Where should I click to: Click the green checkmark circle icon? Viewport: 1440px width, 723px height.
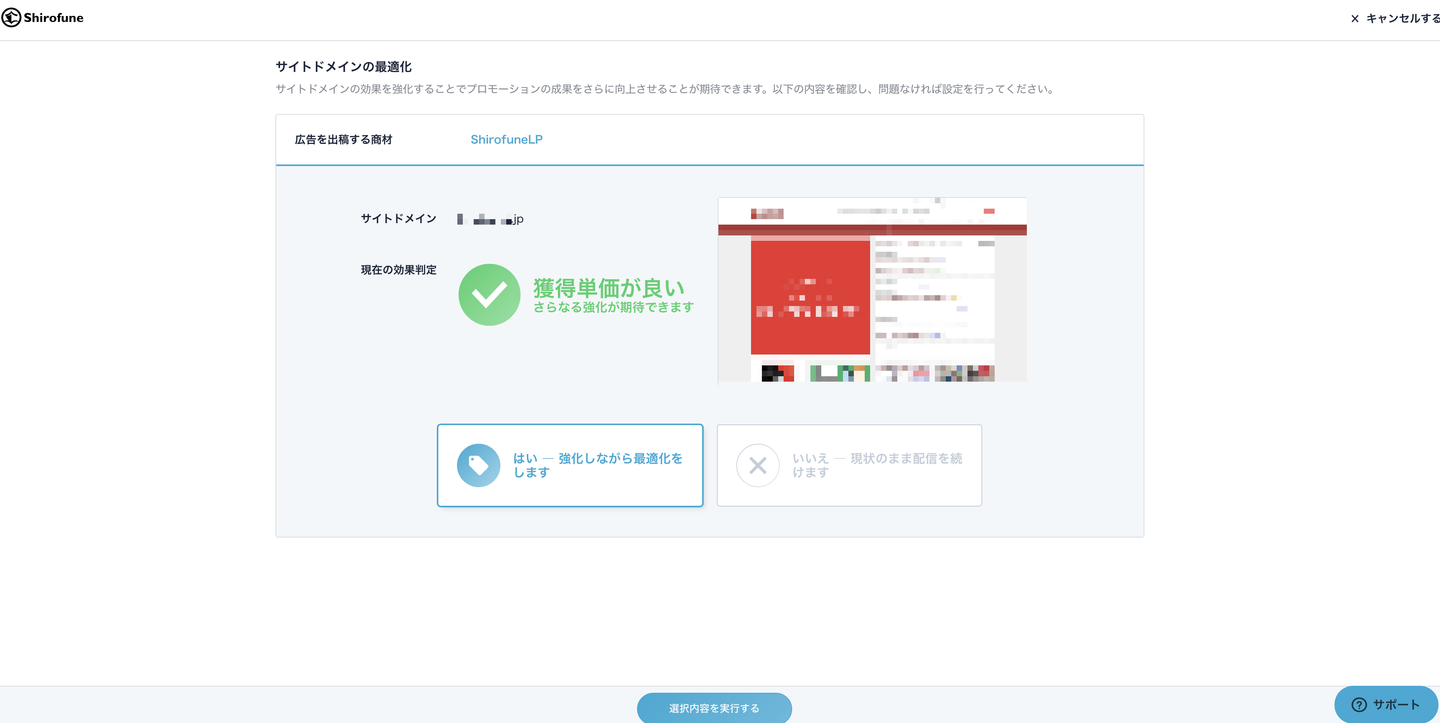tap(489, 294)
